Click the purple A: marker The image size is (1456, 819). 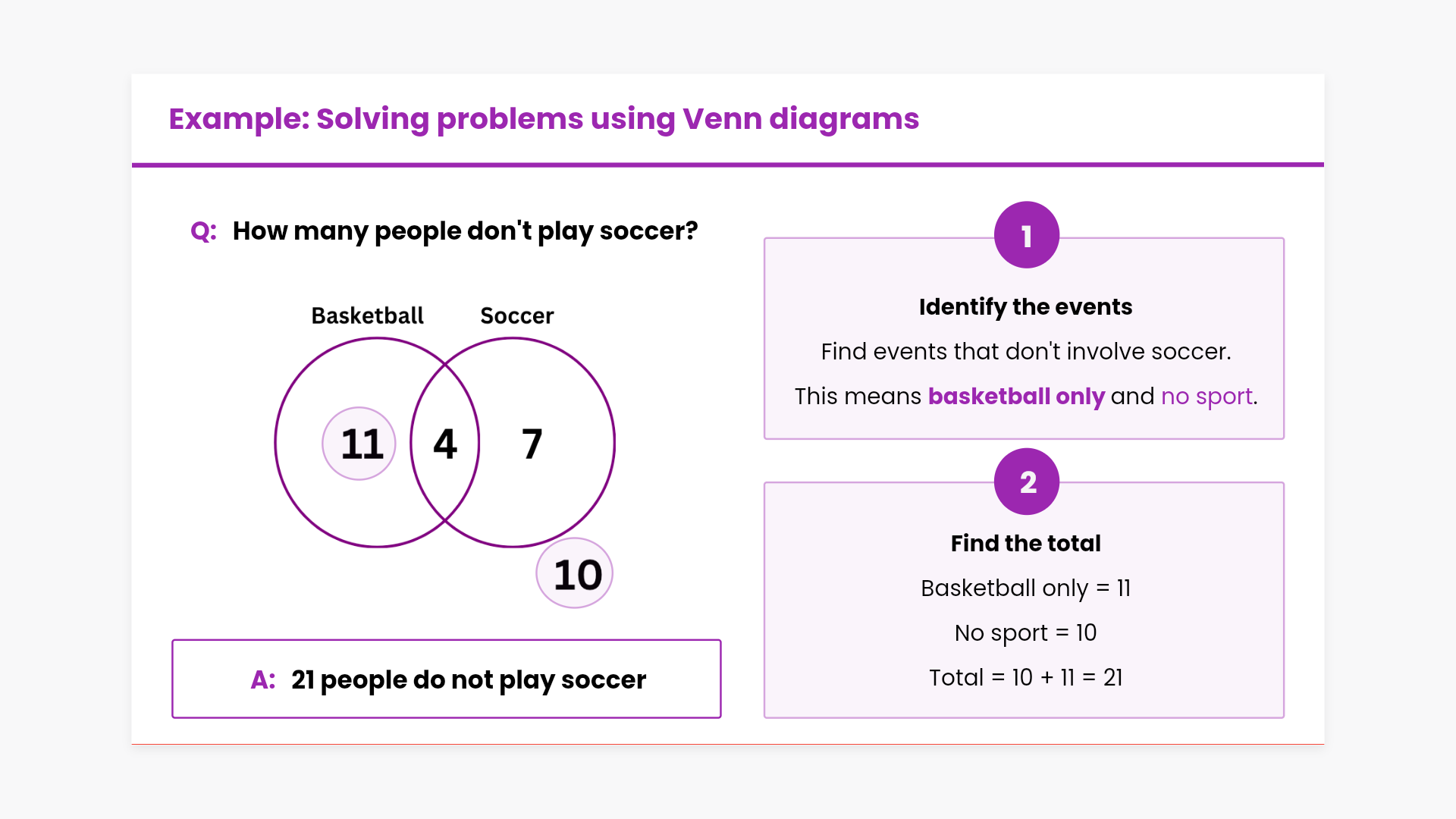pyautogui.click(x=263, y=679)
